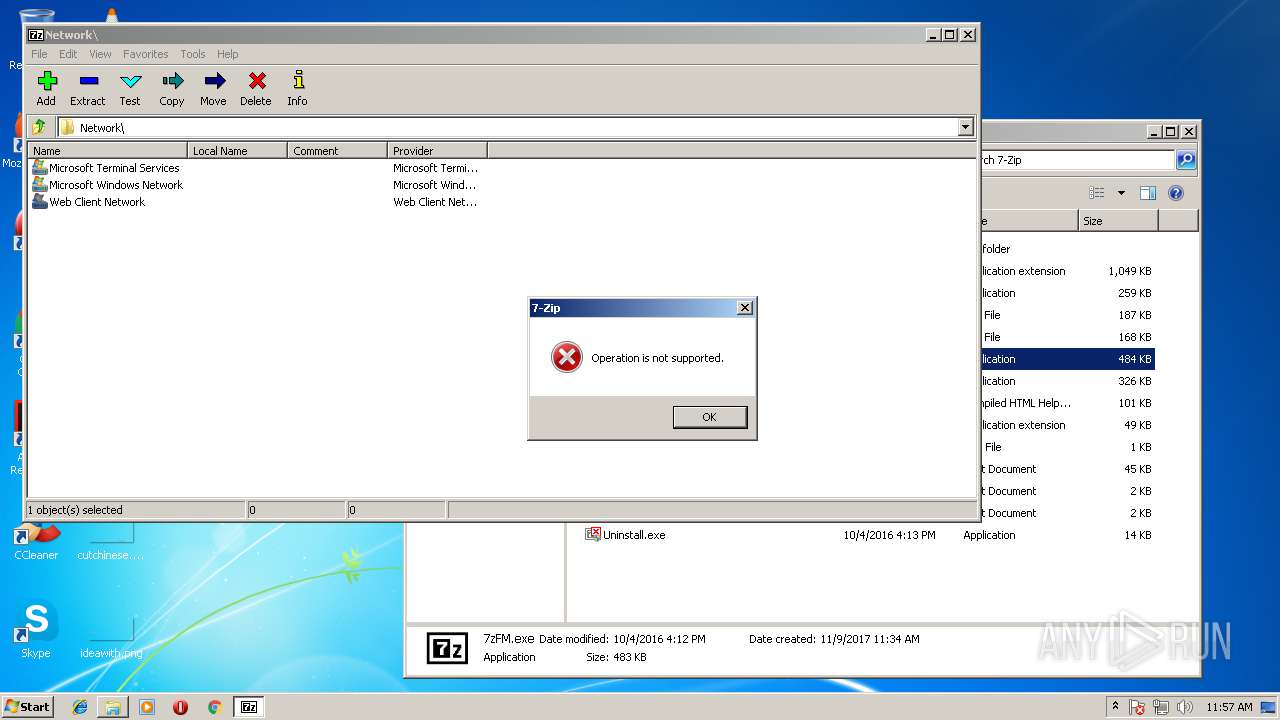Open Windows Explorer taskbar icon
The width and height of the screenshot is (1280, 720).
pyautogui.click(x=113, y=707)
